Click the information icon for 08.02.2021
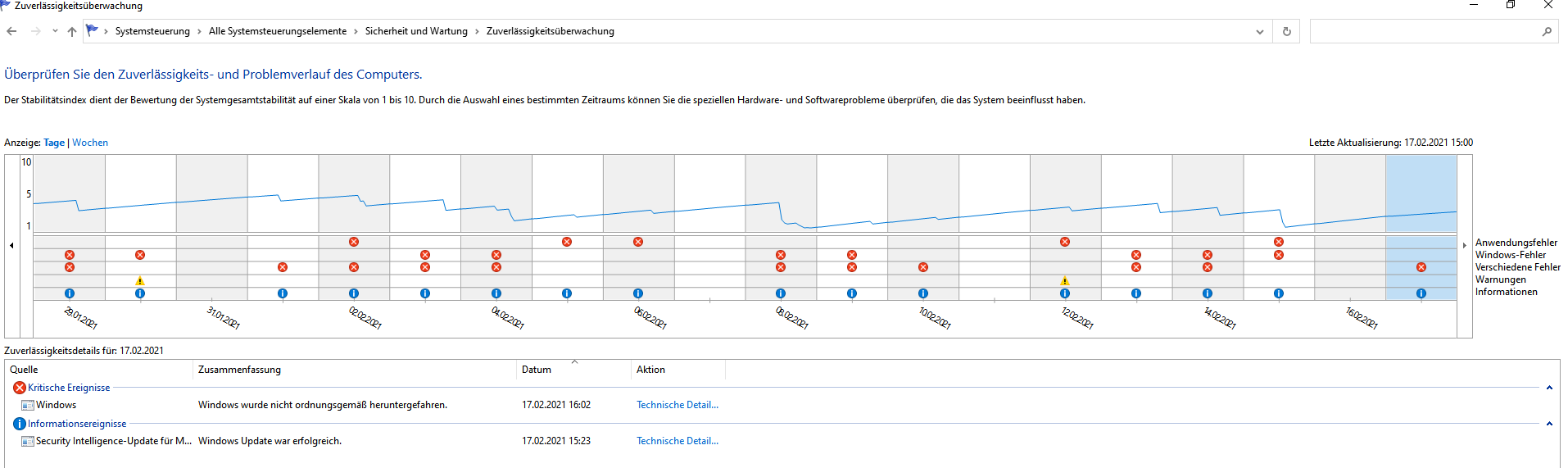1568x468 pixels. click(x=781, y=293)
